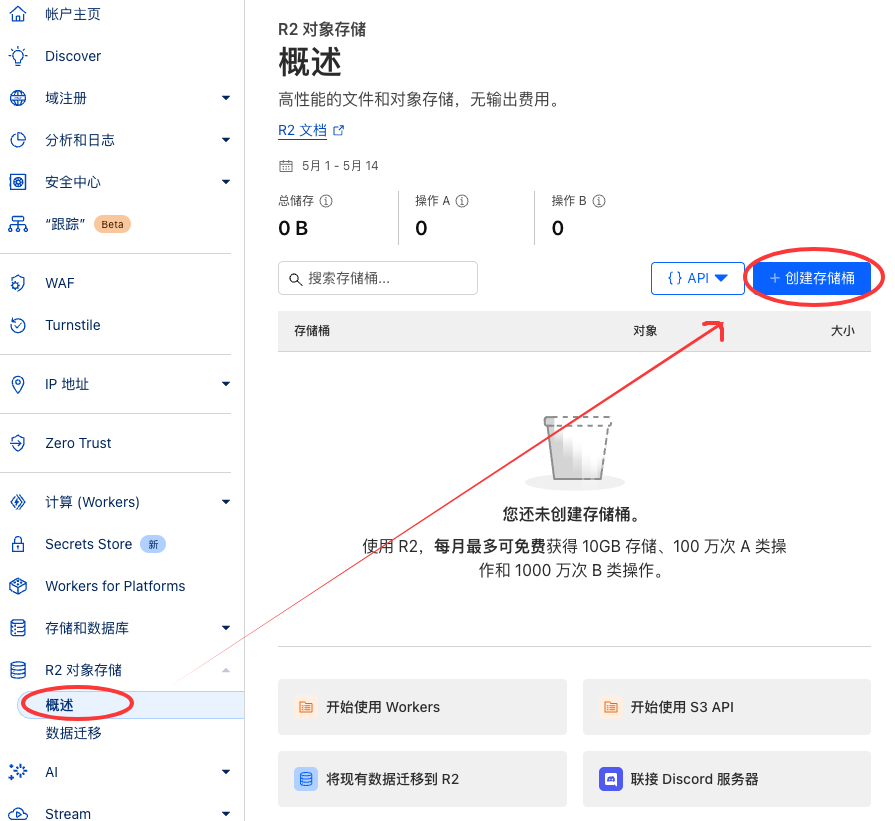Click the 开始使用 Workers card
The height and width of the screenshot is (821, 895).
(422, 707)
